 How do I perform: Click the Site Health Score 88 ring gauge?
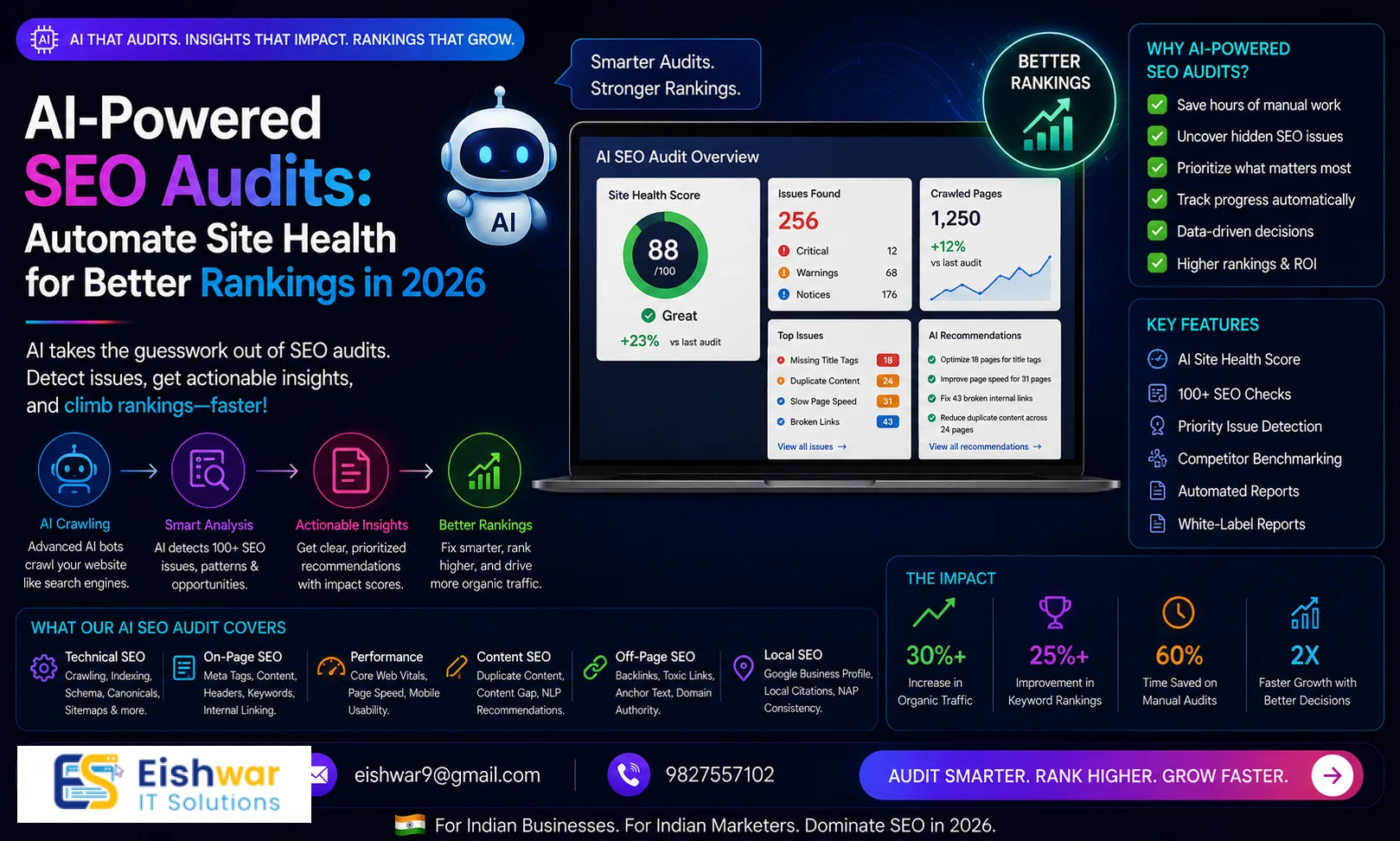pyautogui.click(x=665, y=255)
